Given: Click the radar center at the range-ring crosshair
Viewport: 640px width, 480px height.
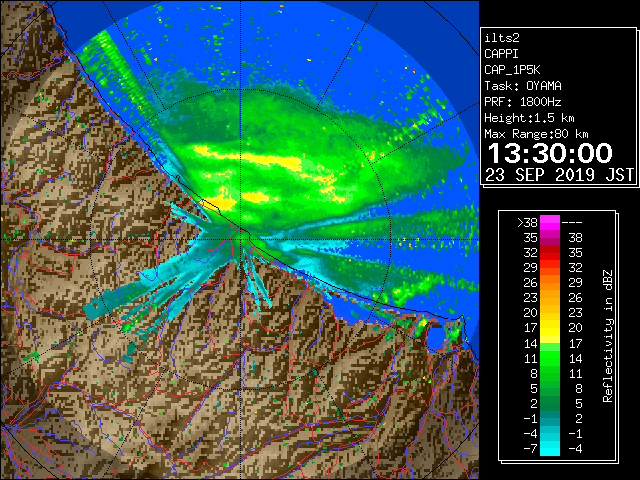Looking at the screenshot, I should coord(240,239).
